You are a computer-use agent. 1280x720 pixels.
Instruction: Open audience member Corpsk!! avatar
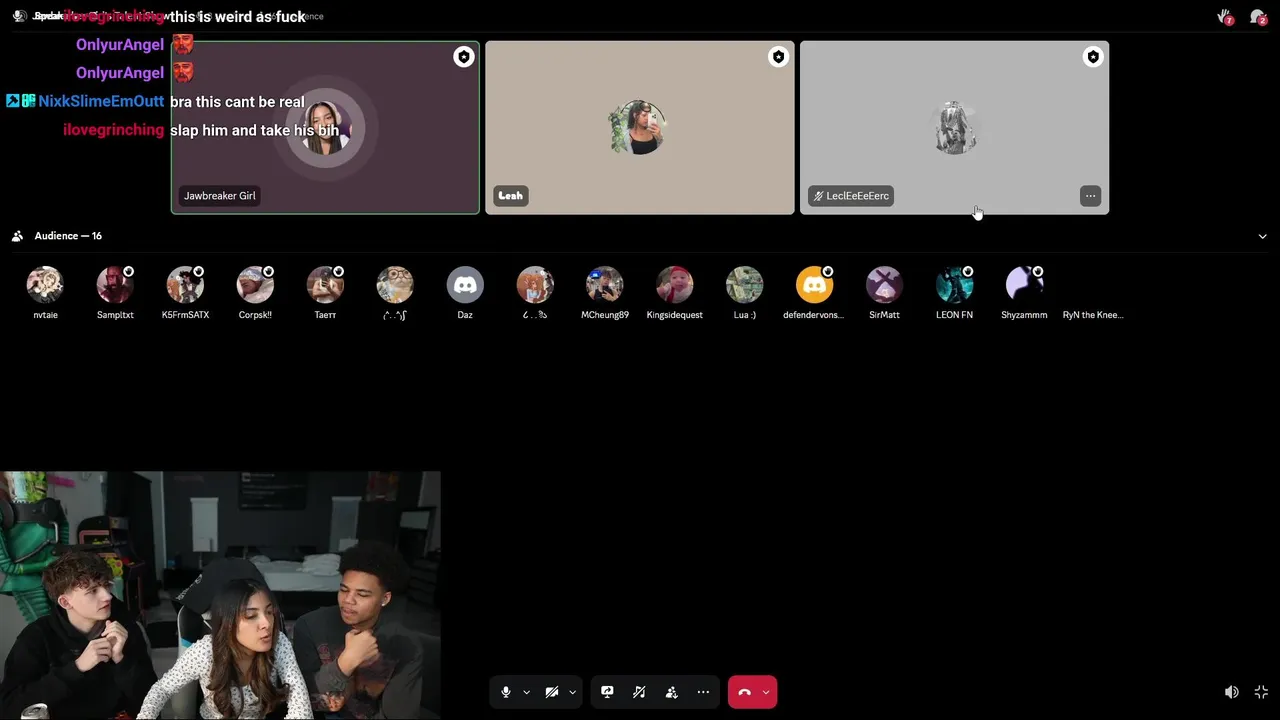pos(255,285)
